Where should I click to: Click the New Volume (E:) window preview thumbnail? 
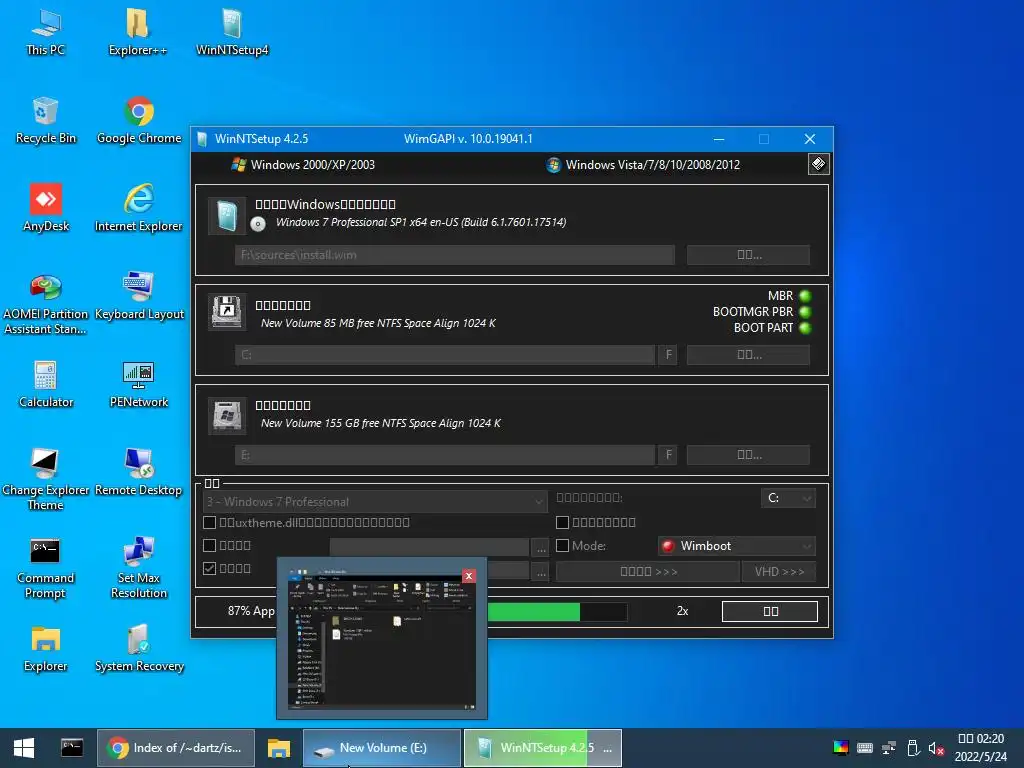click(382, 640)
